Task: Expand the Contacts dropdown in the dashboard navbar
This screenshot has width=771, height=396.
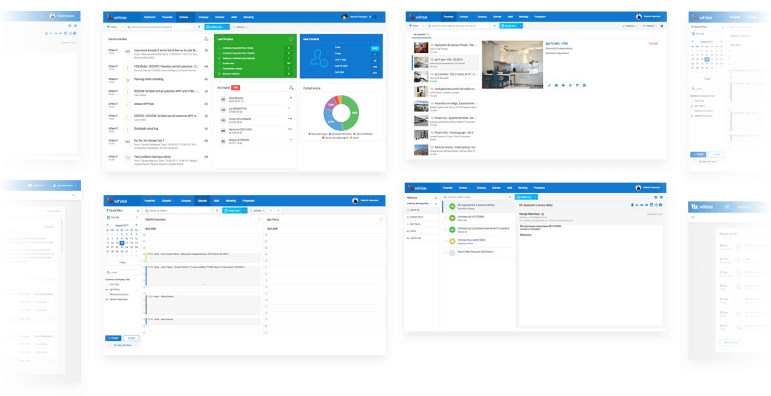Action: 185,17
